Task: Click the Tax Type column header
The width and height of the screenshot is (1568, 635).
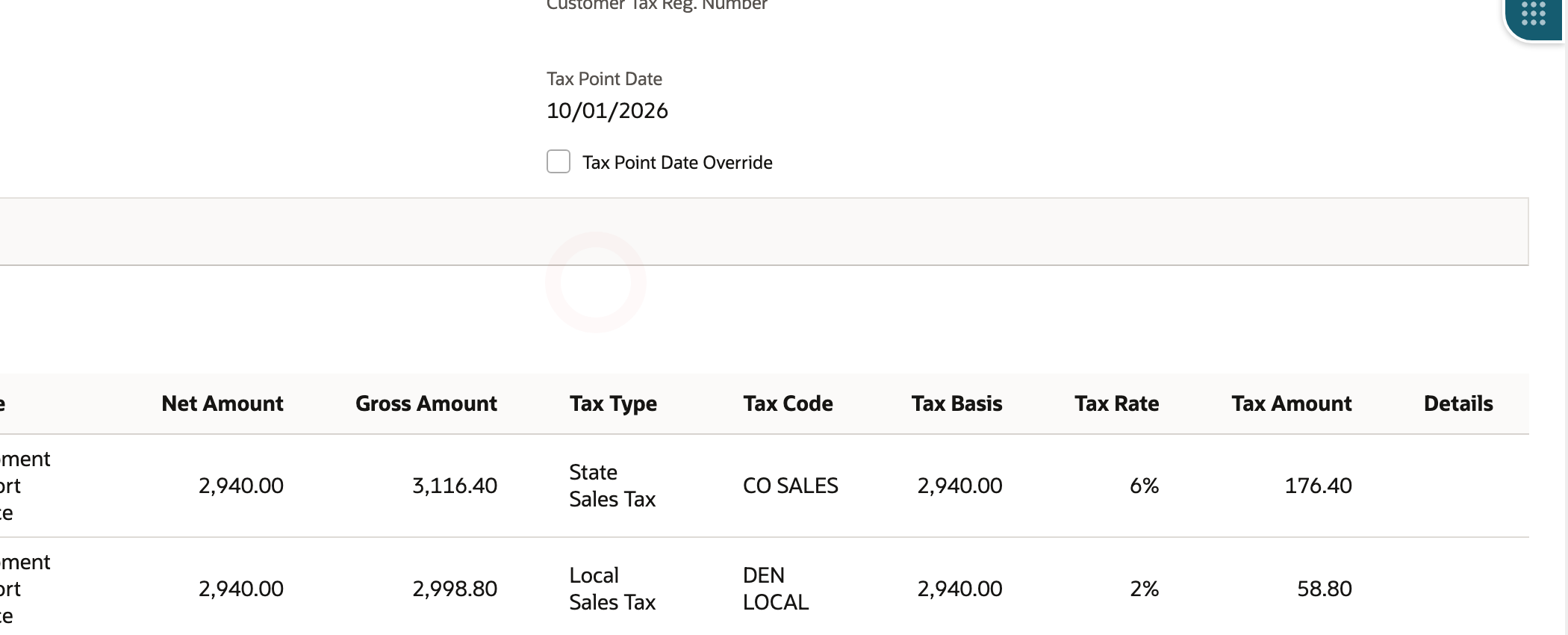Action: [613, 403]
